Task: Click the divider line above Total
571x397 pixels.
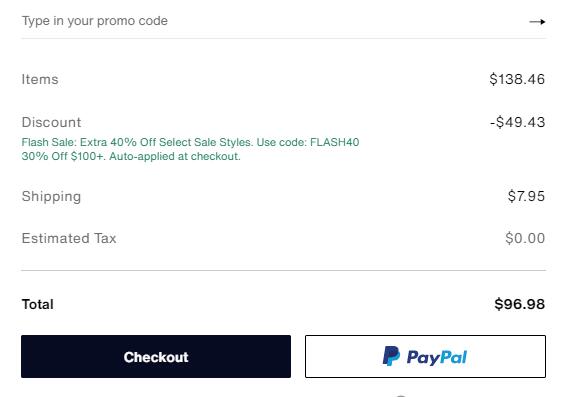Action: click(x=283, y=270)
